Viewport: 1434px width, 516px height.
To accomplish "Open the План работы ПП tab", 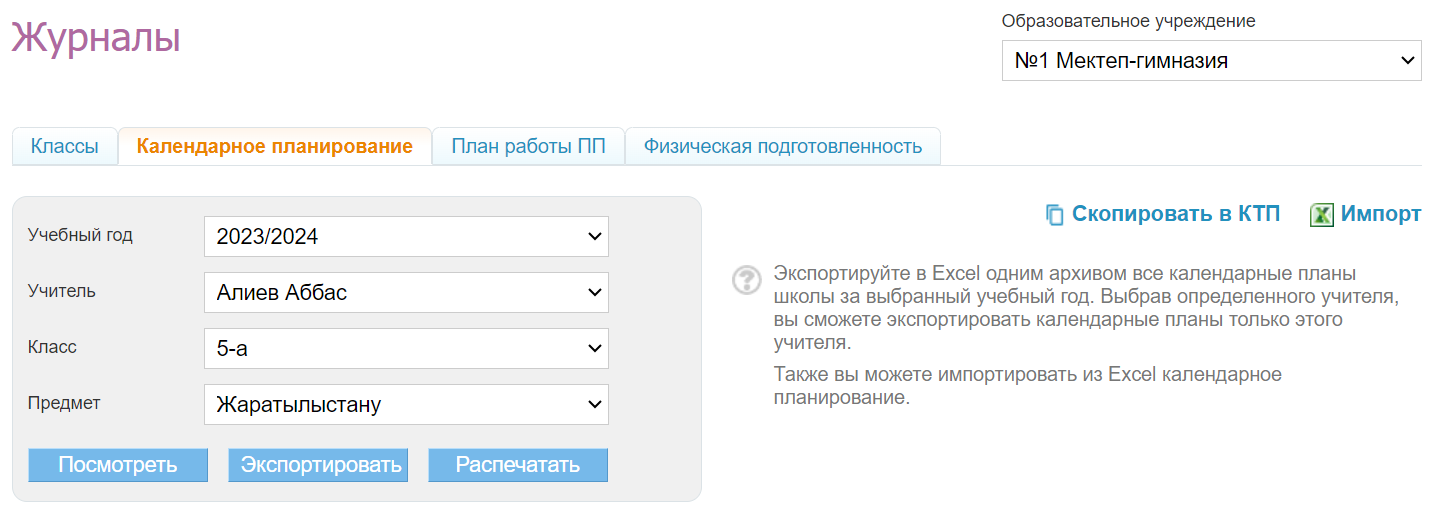I will pos(528,147).
